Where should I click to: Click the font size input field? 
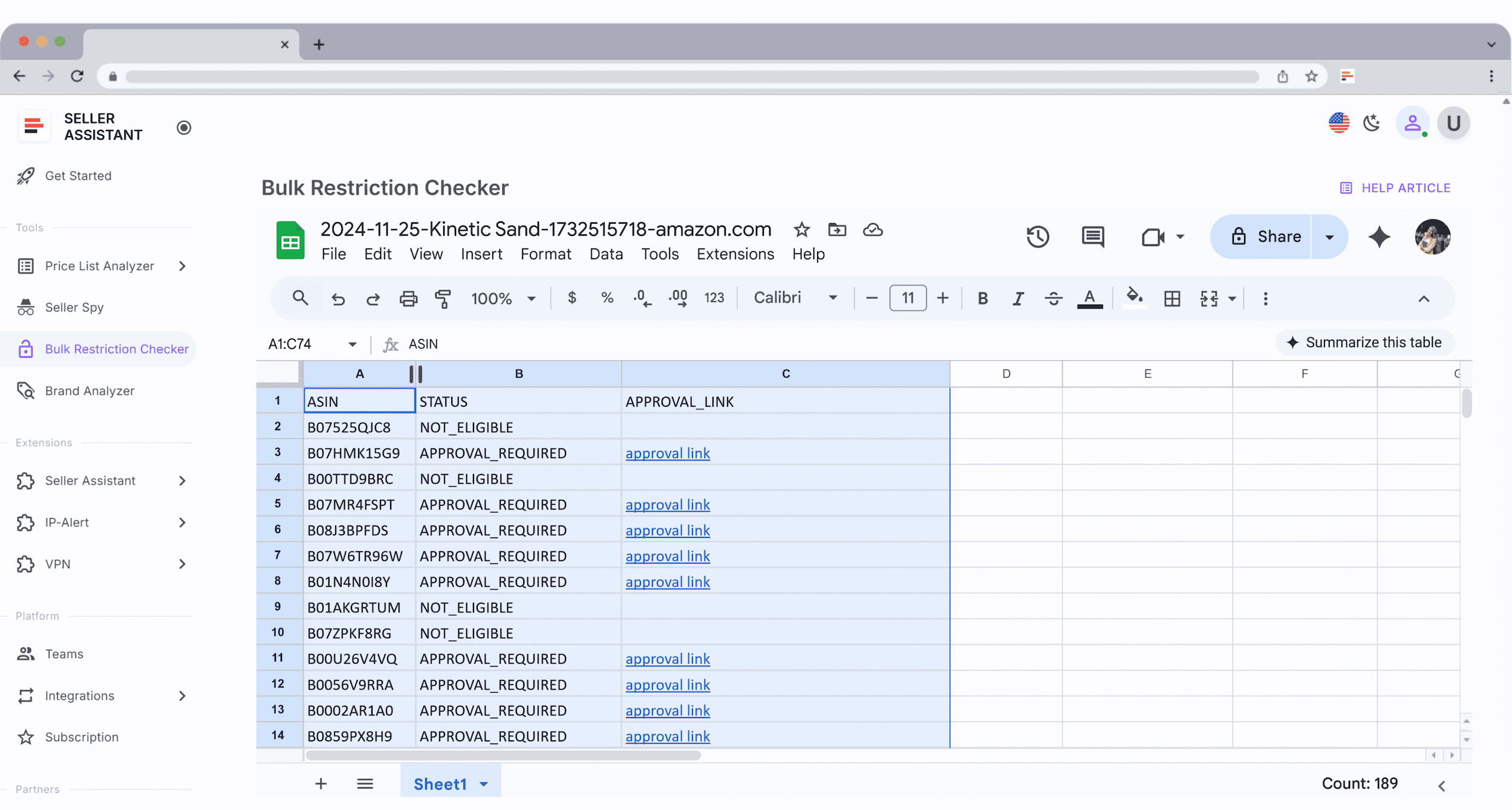tap(907, 298)
